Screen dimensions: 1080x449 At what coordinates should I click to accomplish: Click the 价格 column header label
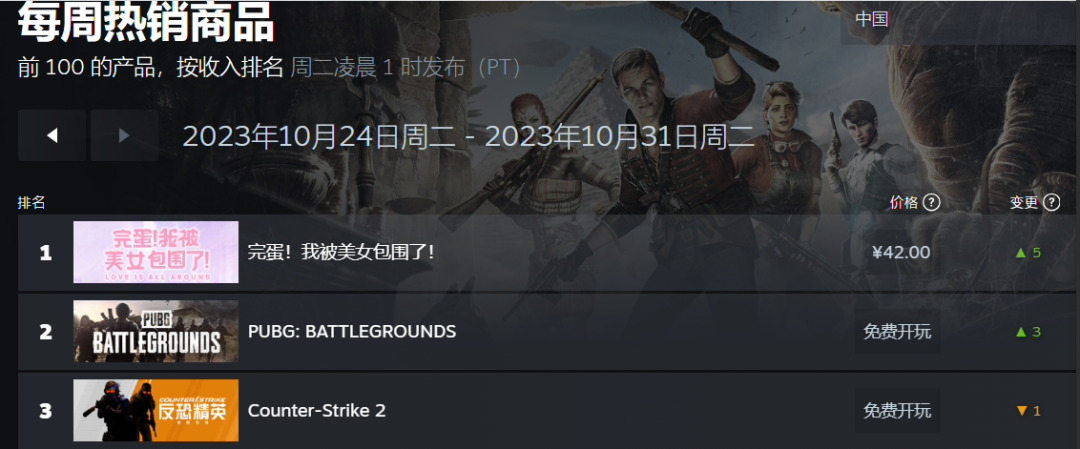(x=904, y=202)
